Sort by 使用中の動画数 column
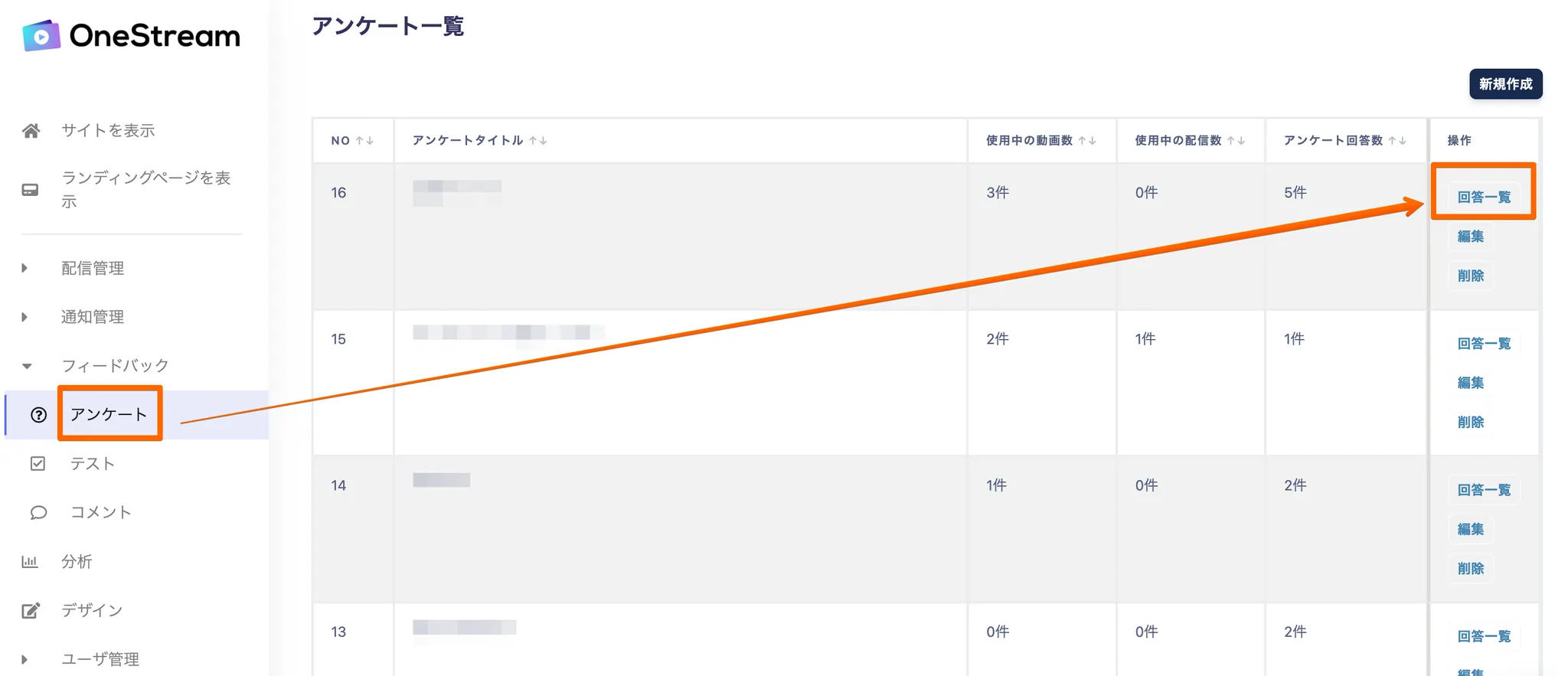The height and width of the screenshot is (676, 1568). pos(1087,141)
